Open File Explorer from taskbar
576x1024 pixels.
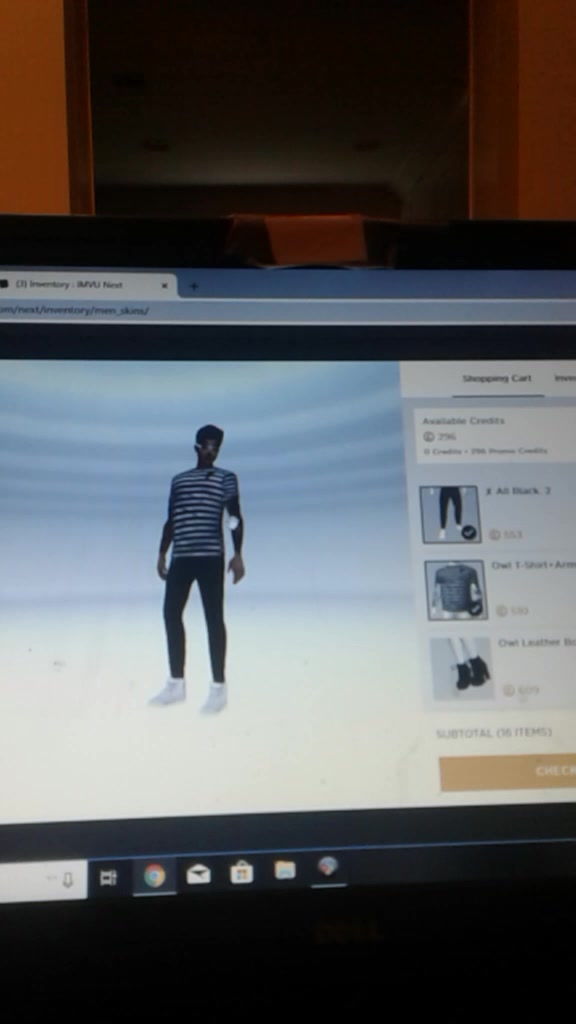(285, 870)
